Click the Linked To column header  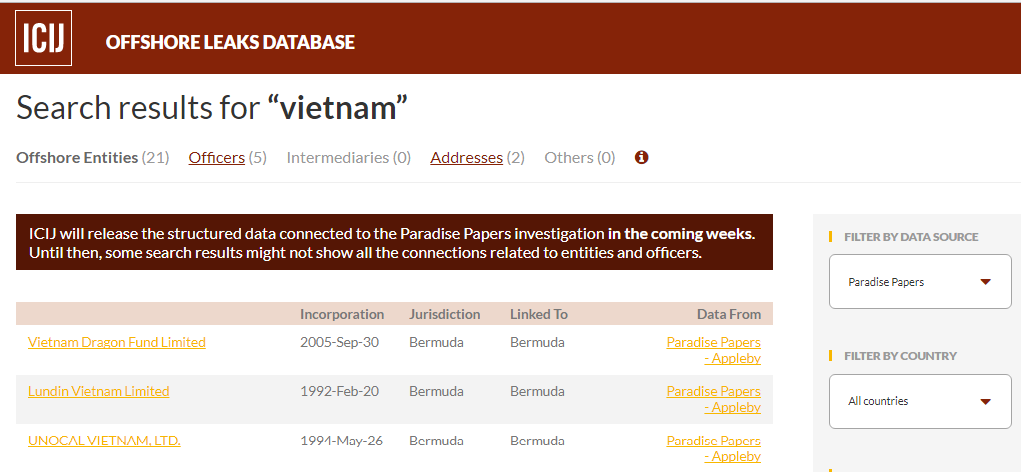coord(538,314)
